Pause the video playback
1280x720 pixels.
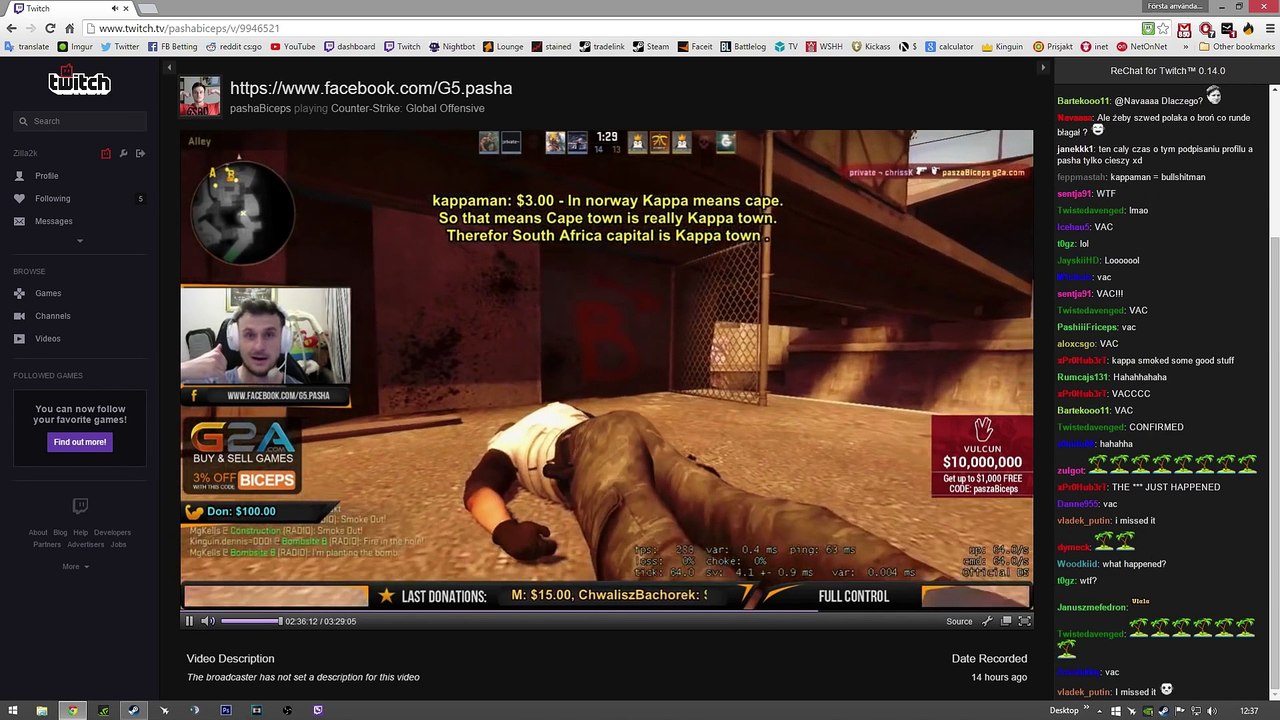point(189,621)
